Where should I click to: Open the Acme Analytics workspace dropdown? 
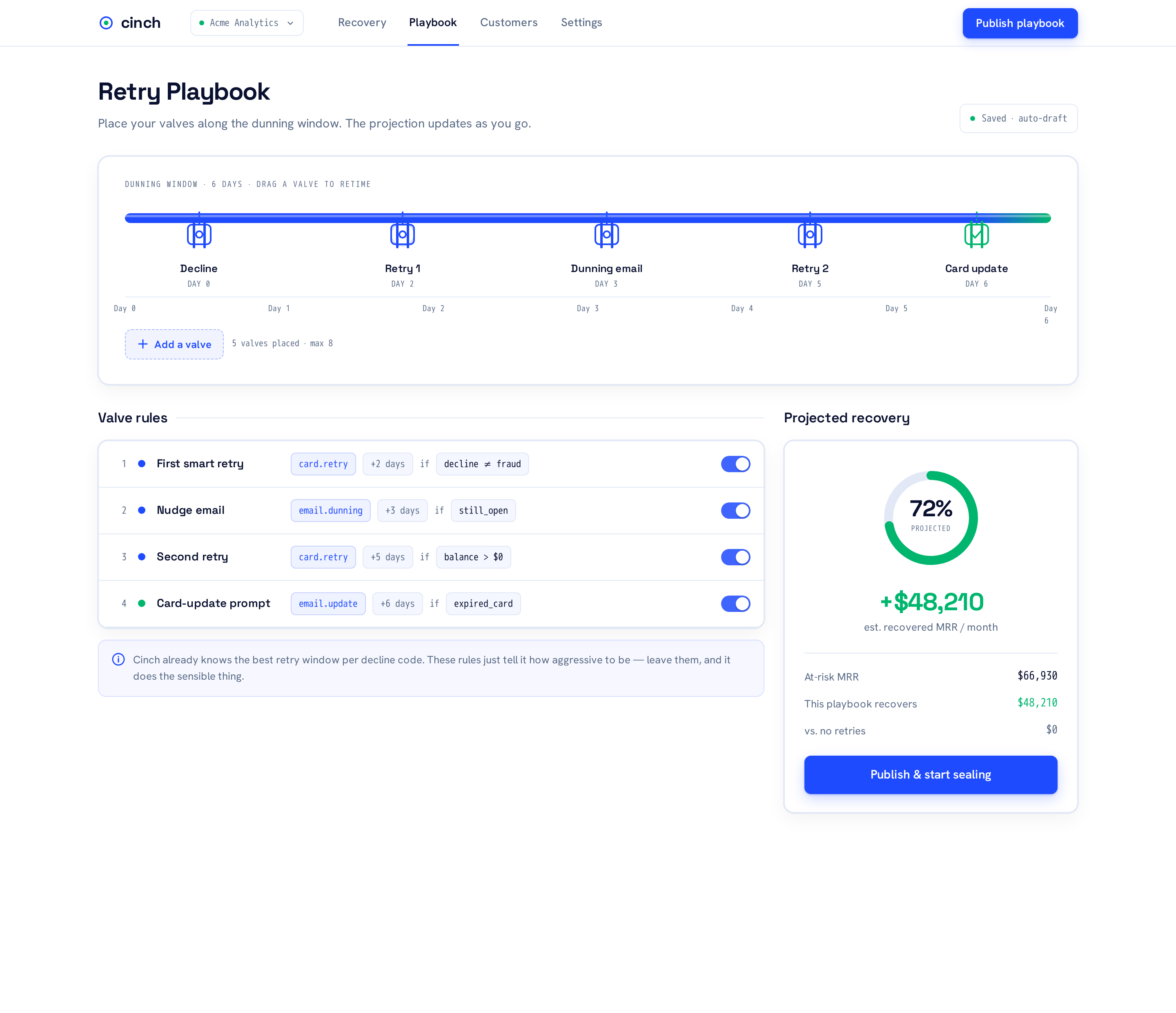click(247, 23)
